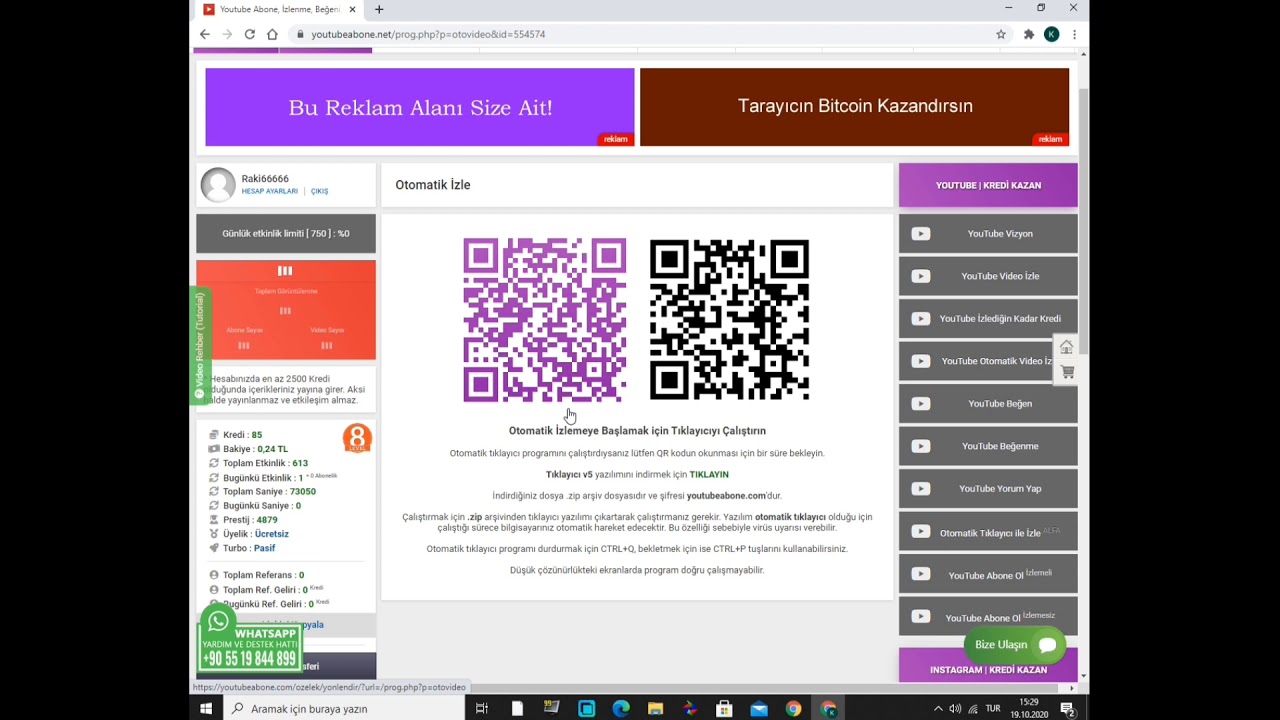Screen dimensions: 1280x720
Task: Open a new browser tab
Action: 379,9
